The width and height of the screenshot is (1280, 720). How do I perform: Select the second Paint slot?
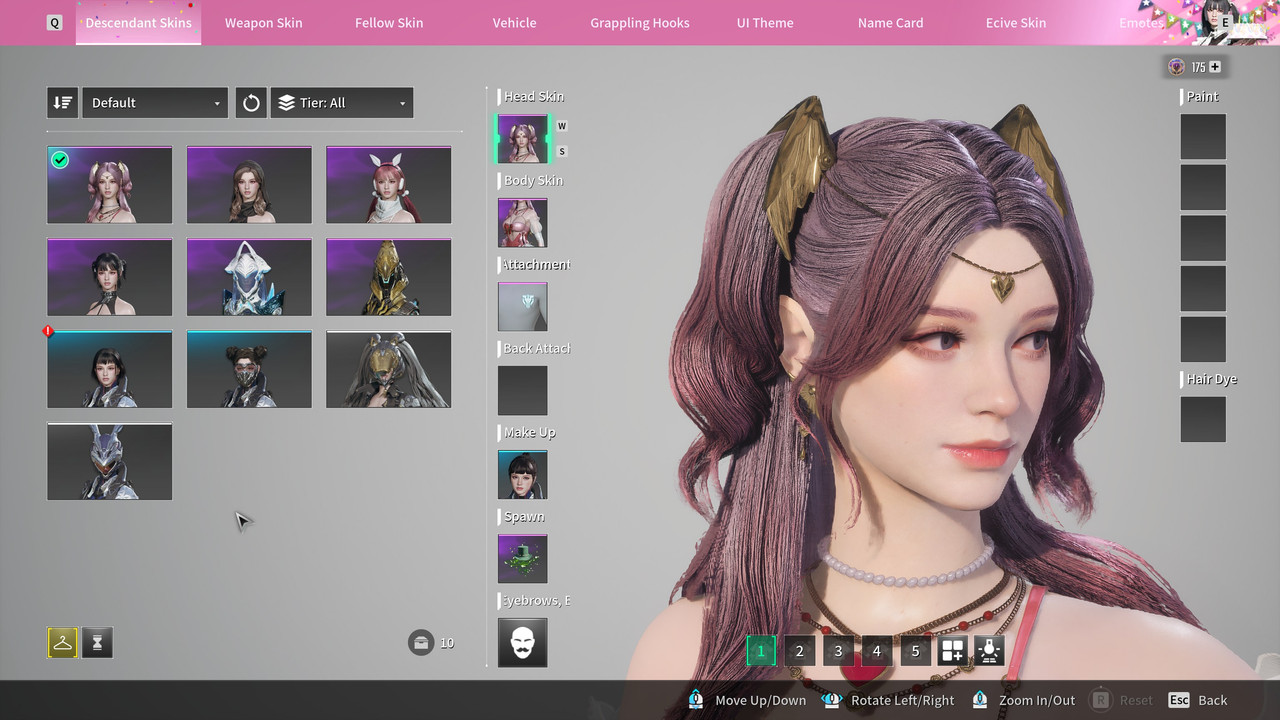click(x=1203, y=187)
